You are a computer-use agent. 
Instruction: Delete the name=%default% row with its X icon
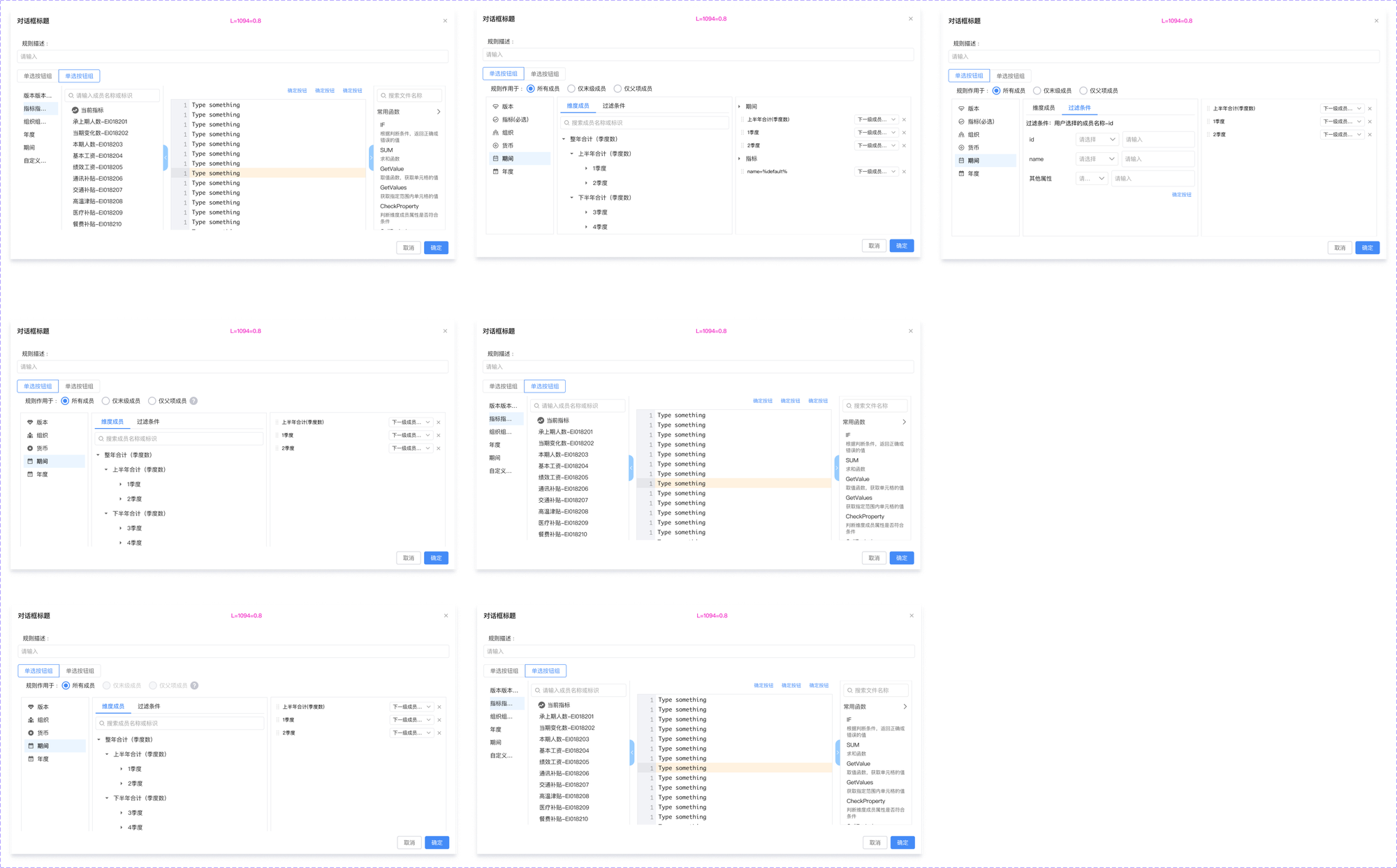(x=904, y=172)
